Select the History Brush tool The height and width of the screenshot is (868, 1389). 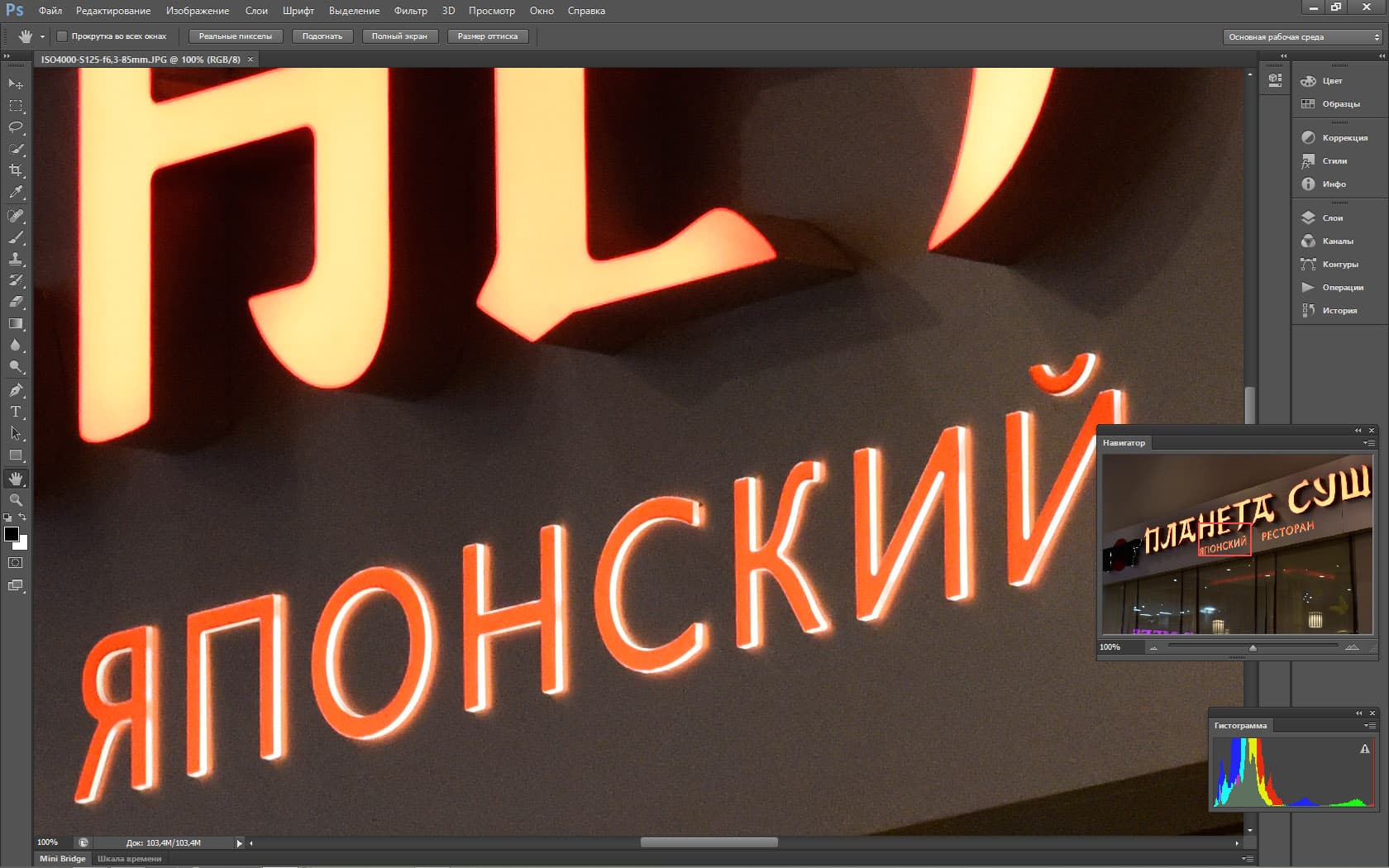(x=16, y=280)
